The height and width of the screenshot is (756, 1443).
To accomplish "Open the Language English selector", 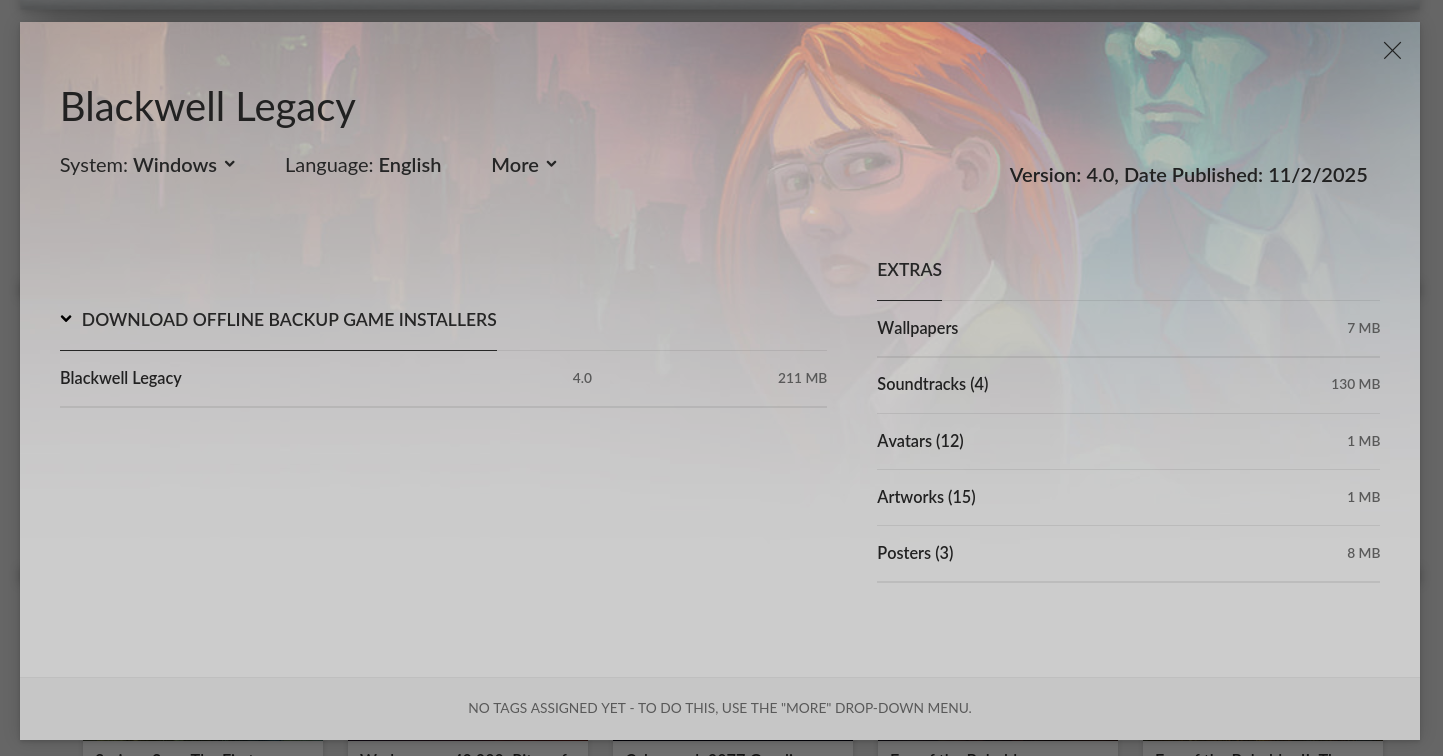I will tap(363, 165).
